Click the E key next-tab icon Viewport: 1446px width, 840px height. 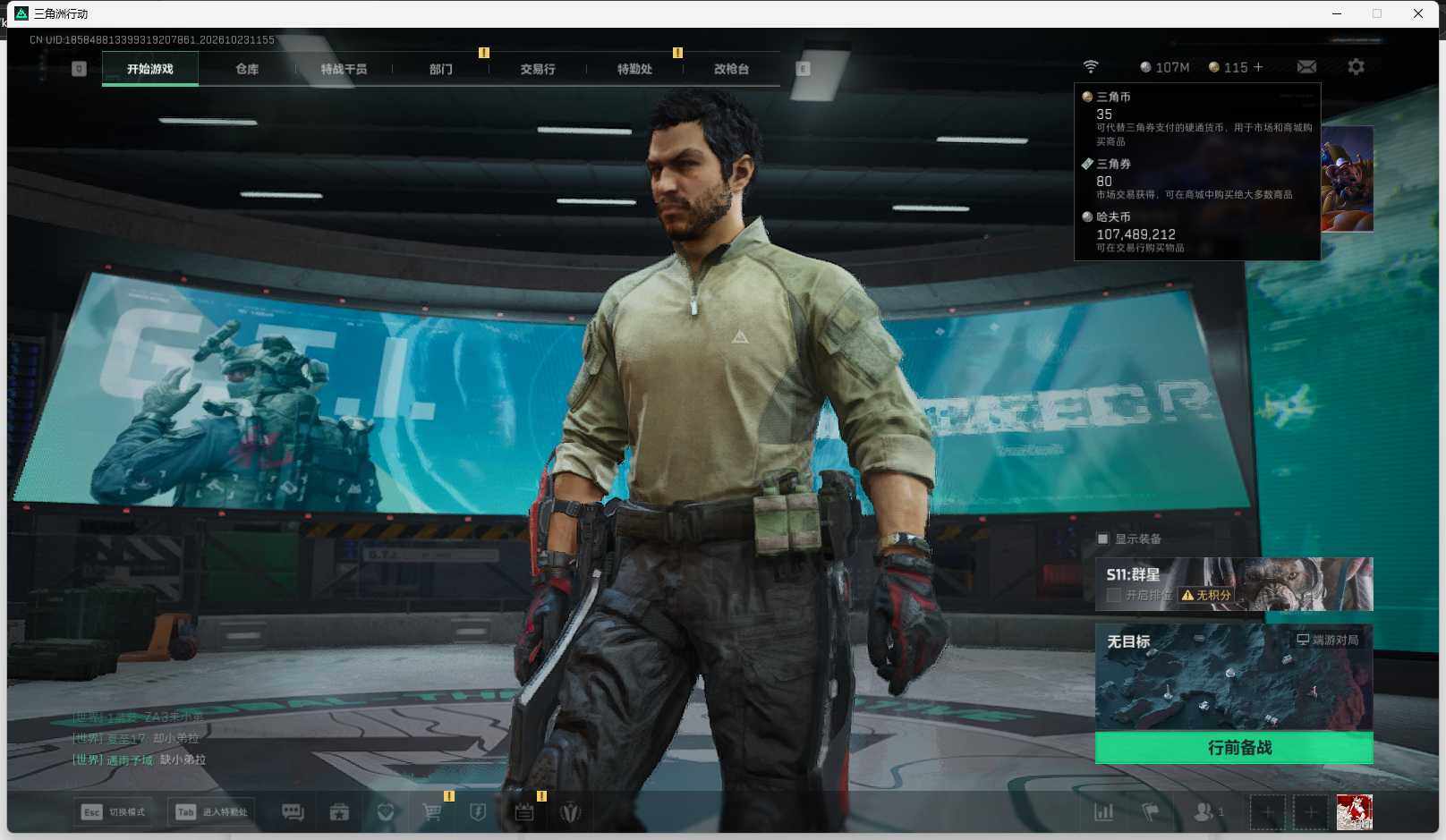tap(803, 69)
